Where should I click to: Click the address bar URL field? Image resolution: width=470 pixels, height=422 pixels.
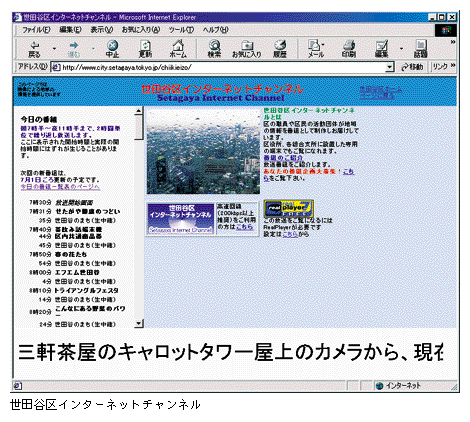coord(223,67)
